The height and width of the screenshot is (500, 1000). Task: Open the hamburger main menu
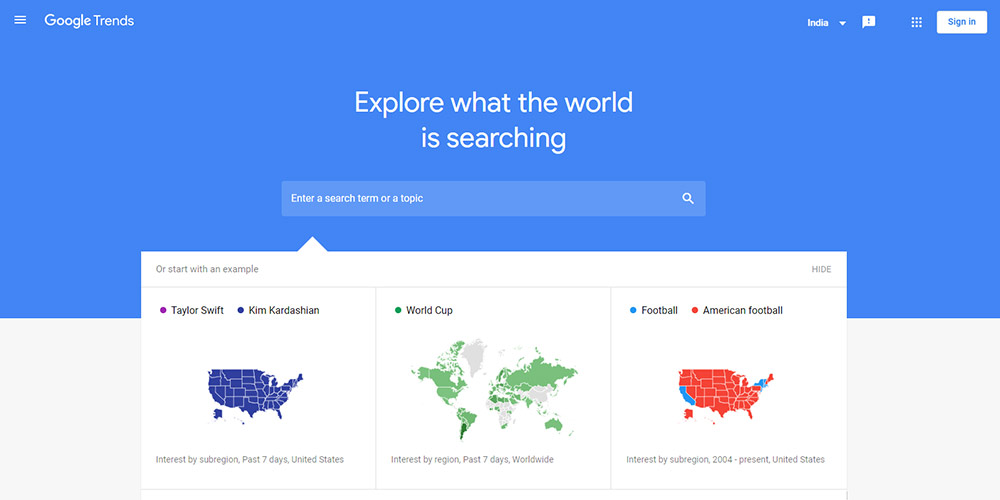pos(20,20)
